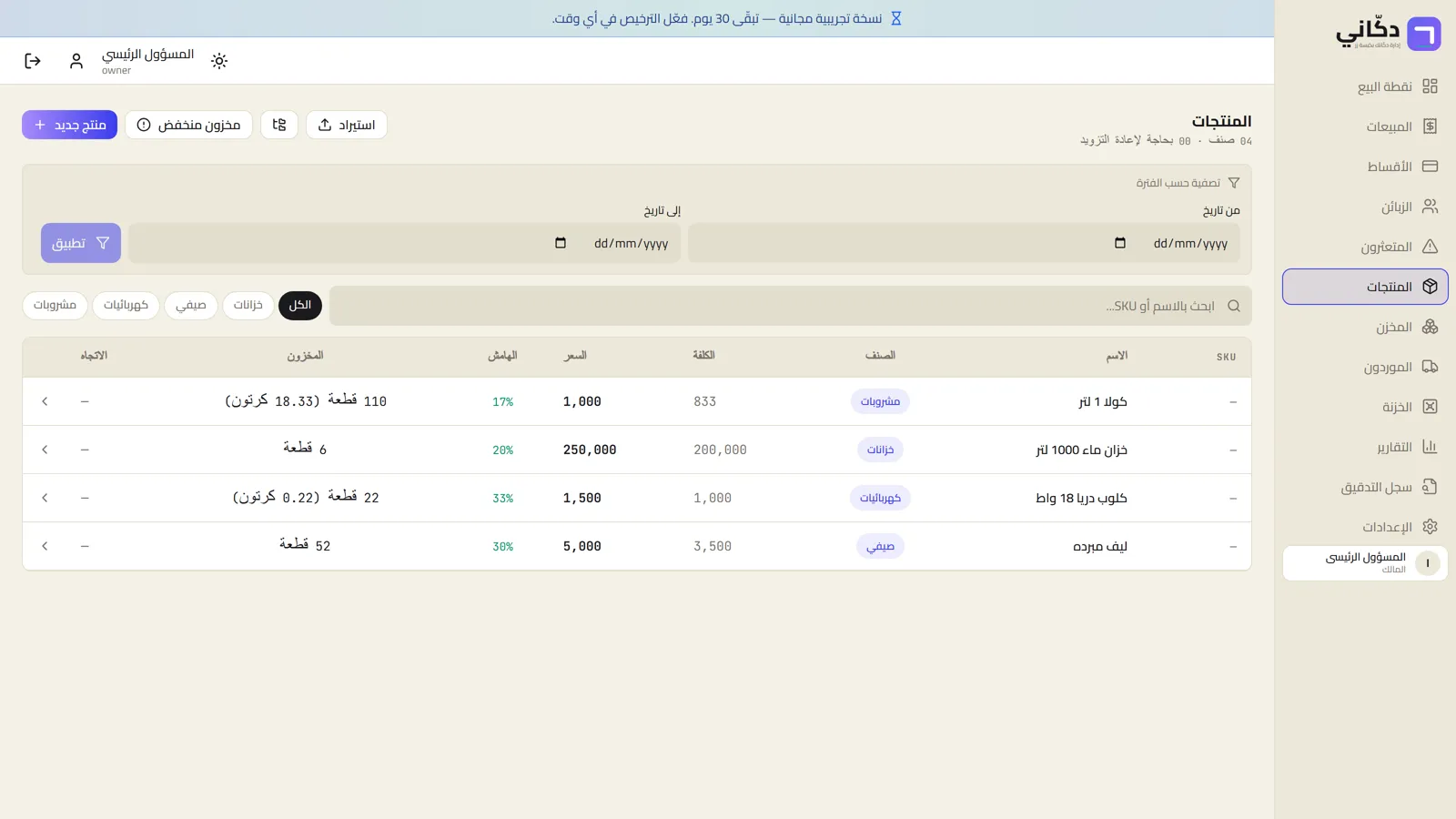Image resolution: width=1456 pixels, height=819 pixels.
Task: Open الأقساط in the sidebar
Action: (x=1365, y=167)
